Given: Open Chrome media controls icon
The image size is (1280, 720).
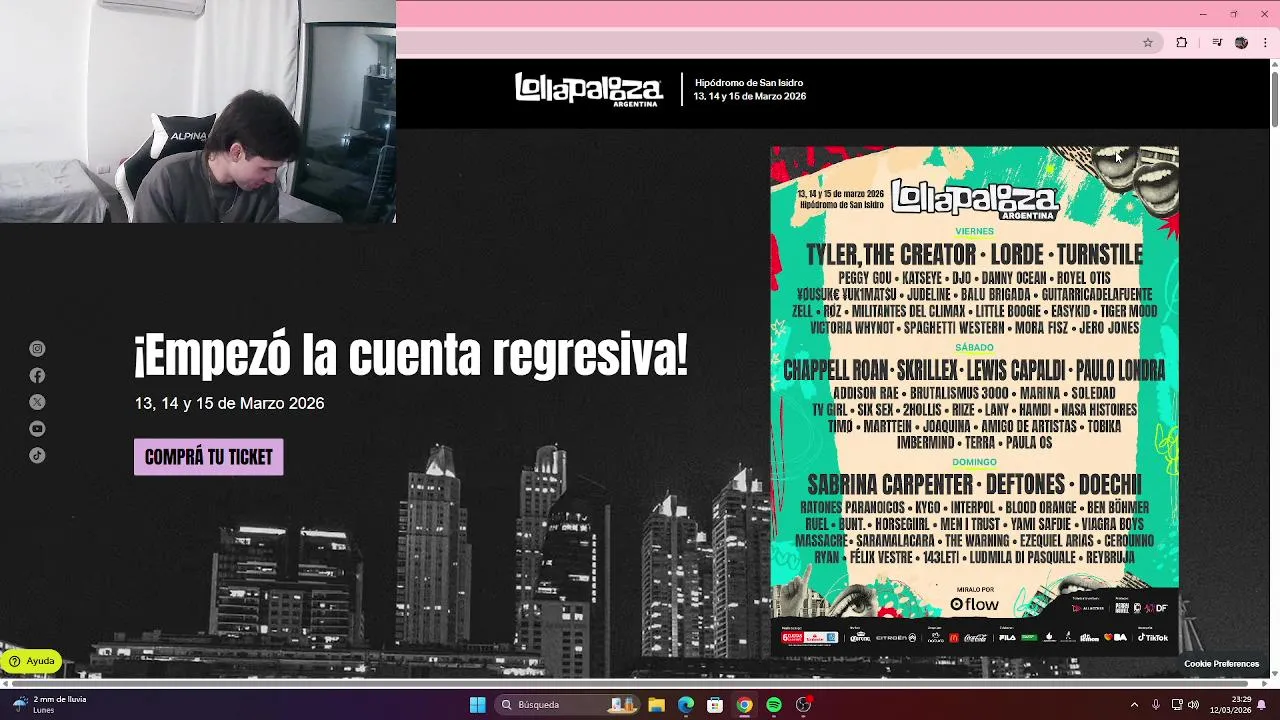Looking at the screenshot, I should pyautogui.click(x=1217, y=43).
